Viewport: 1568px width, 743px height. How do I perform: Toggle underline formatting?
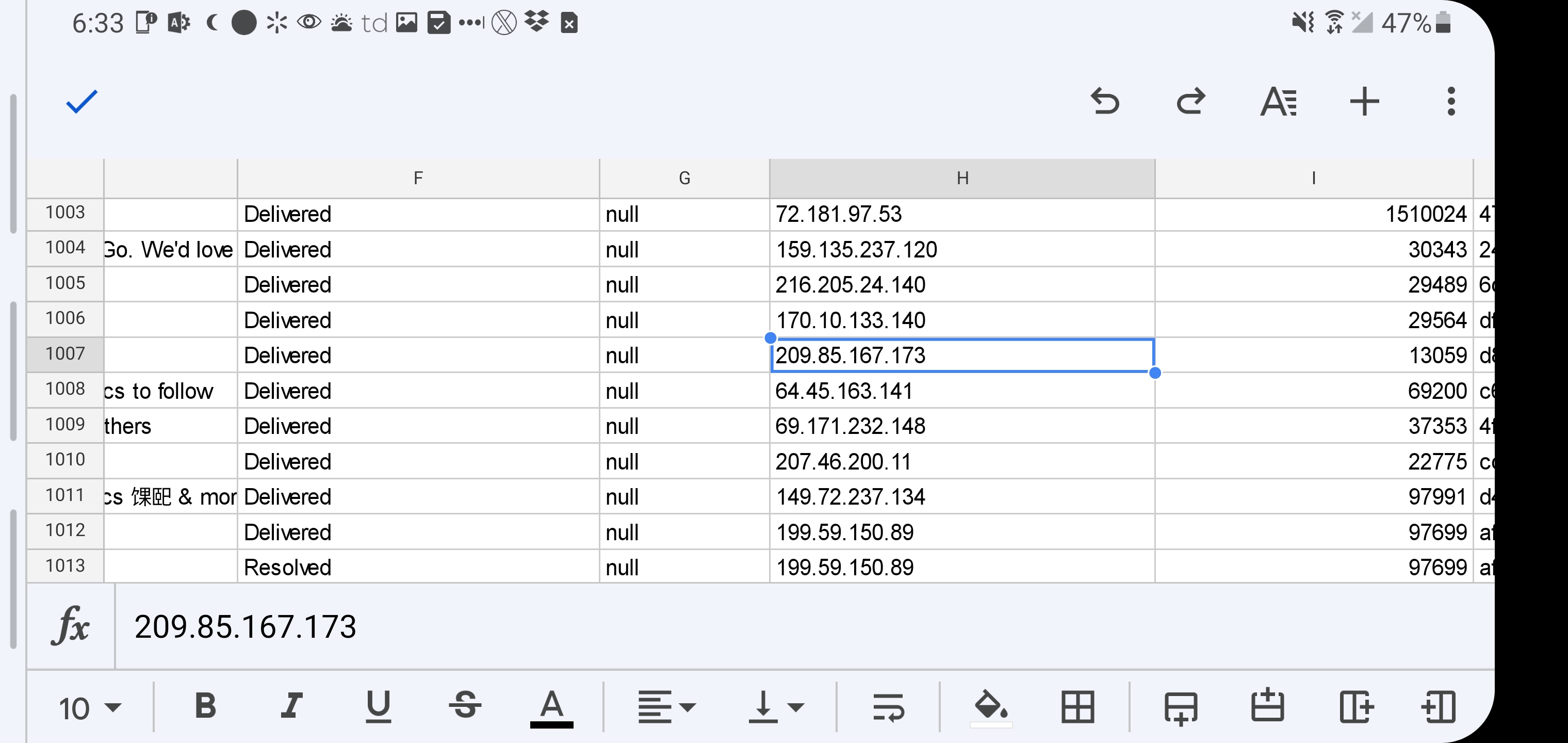[378, 706]
